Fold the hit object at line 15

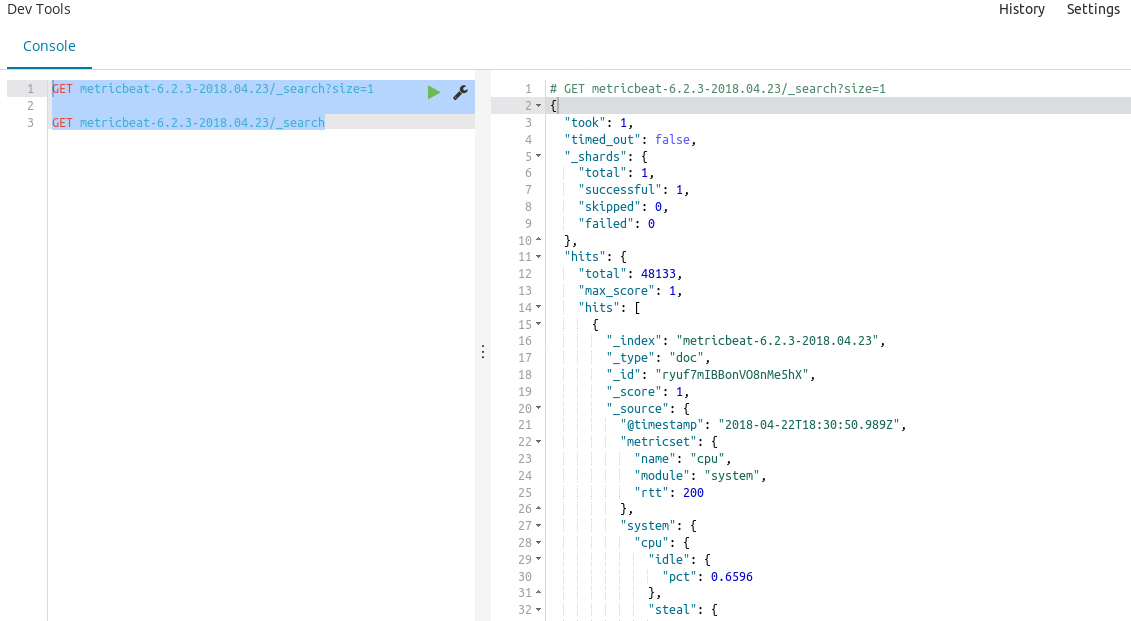click(538, 325)
